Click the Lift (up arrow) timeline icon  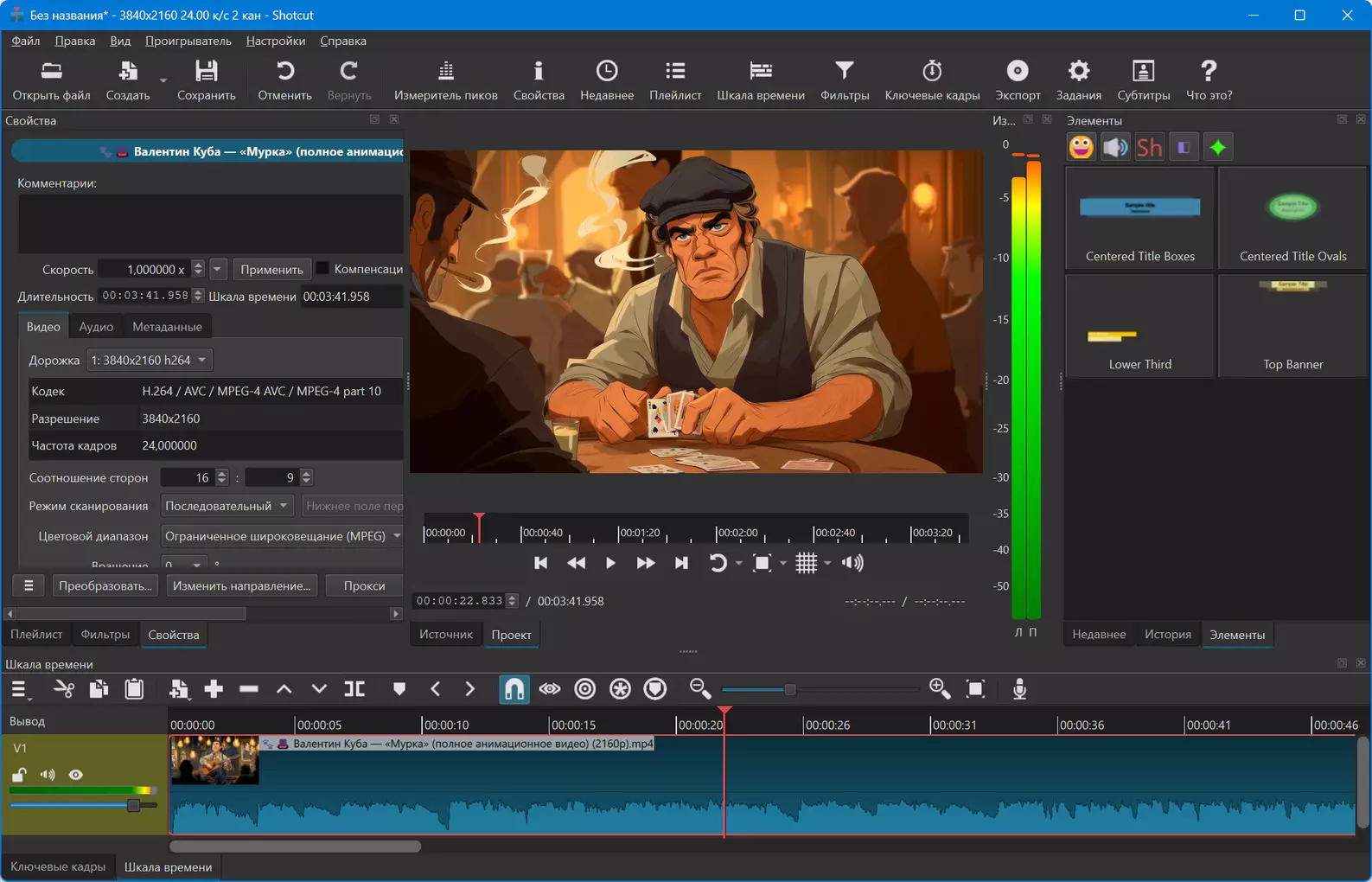click(284, 689)
